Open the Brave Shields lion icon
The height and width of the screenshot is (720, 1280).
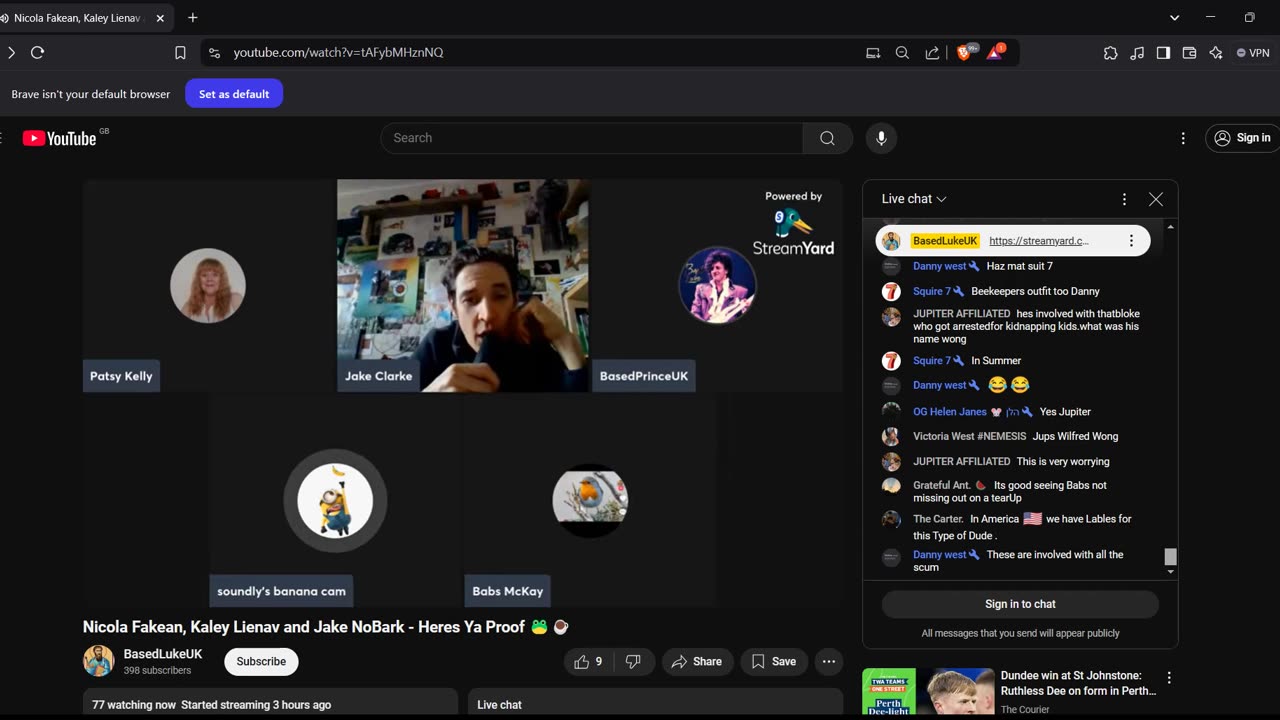(x=965, y=53)
